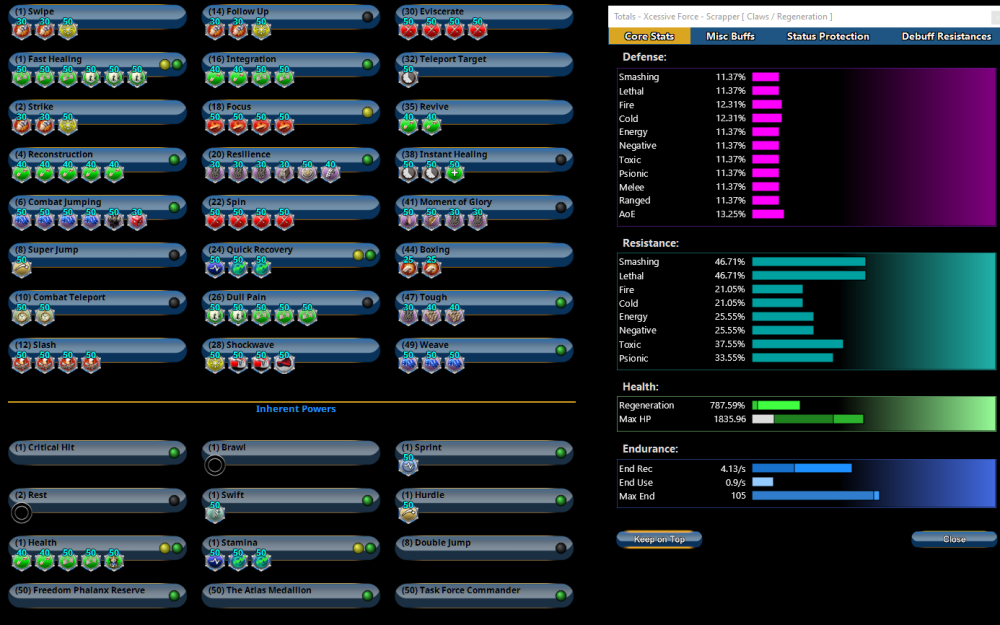Screen dimensions: 1000x625
Task: Click the Swift enhancement slot icon
Action: [x=214, y=513]
